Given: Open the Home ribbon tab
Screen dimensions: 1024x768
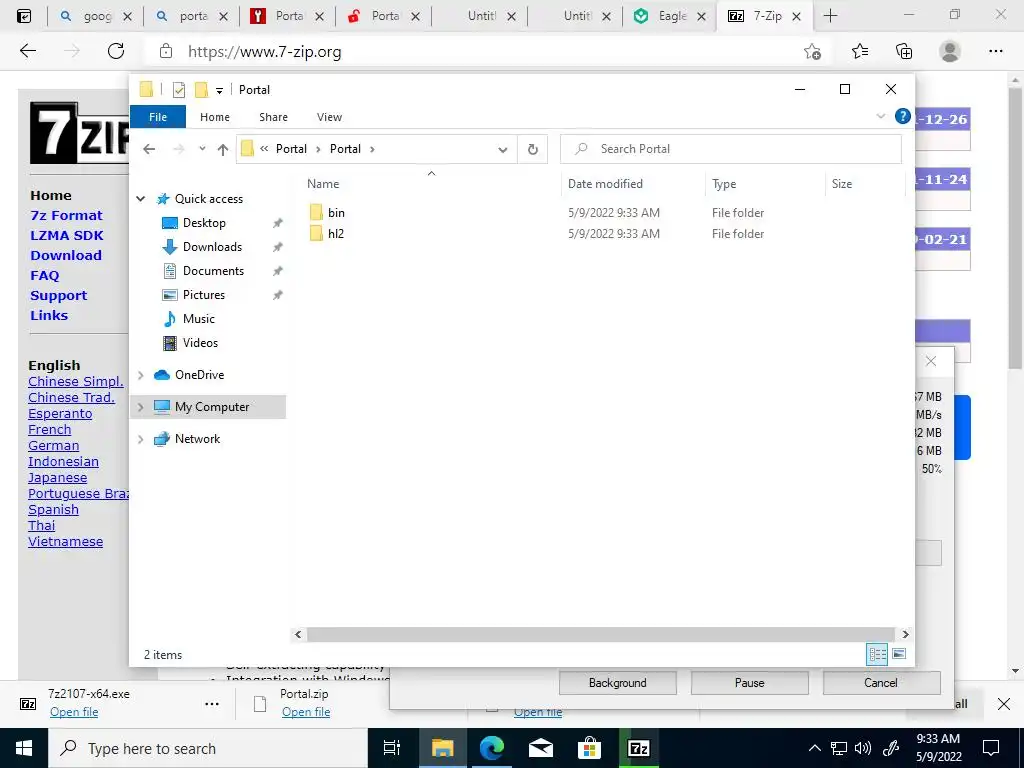Looking at the screenshot, I should tap(215, 117).
